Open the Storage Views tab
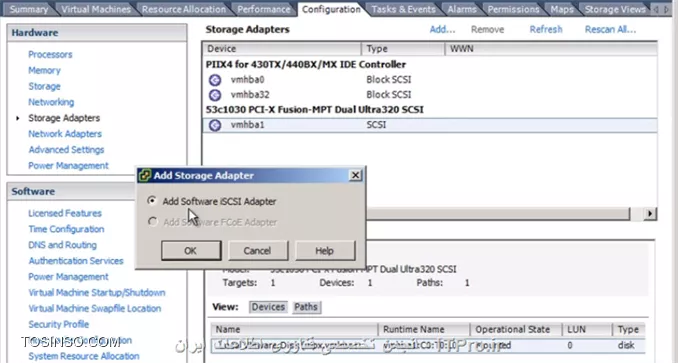 614,9
